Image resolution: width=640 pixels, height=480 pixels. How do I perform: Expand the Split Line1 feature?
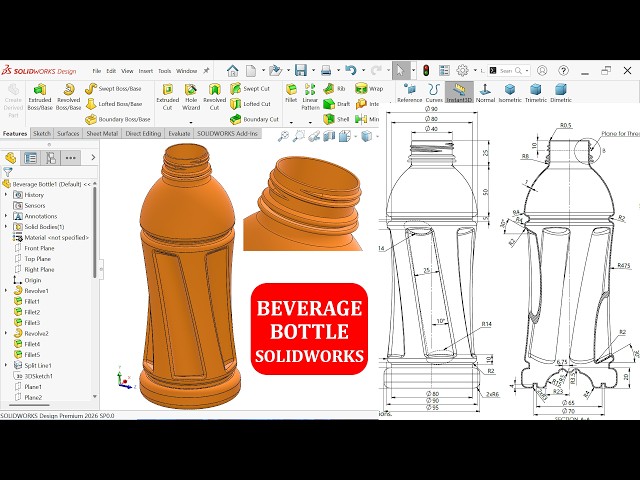tap(6, 365)
